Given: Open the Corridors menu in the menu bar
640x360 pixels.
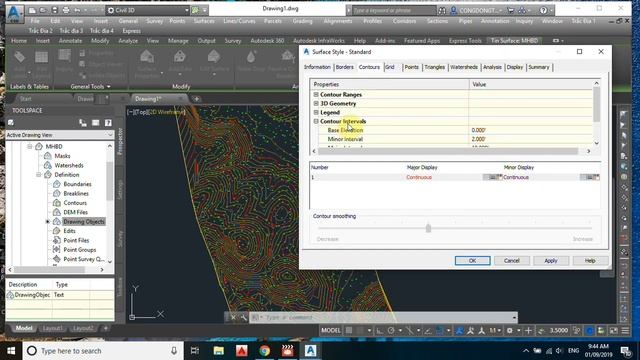Looking at the screenshot, I should click(404, 21).
